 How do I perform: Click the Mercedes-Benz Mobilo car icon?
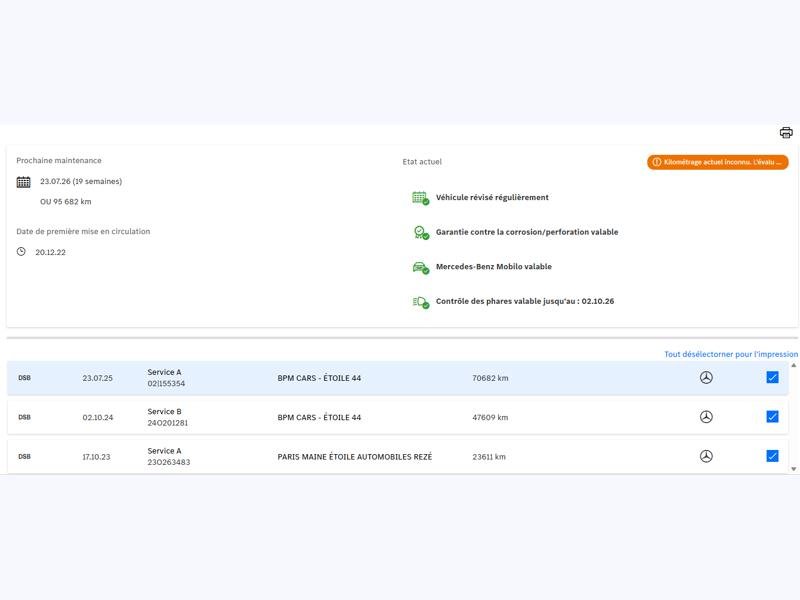(420, 267)
